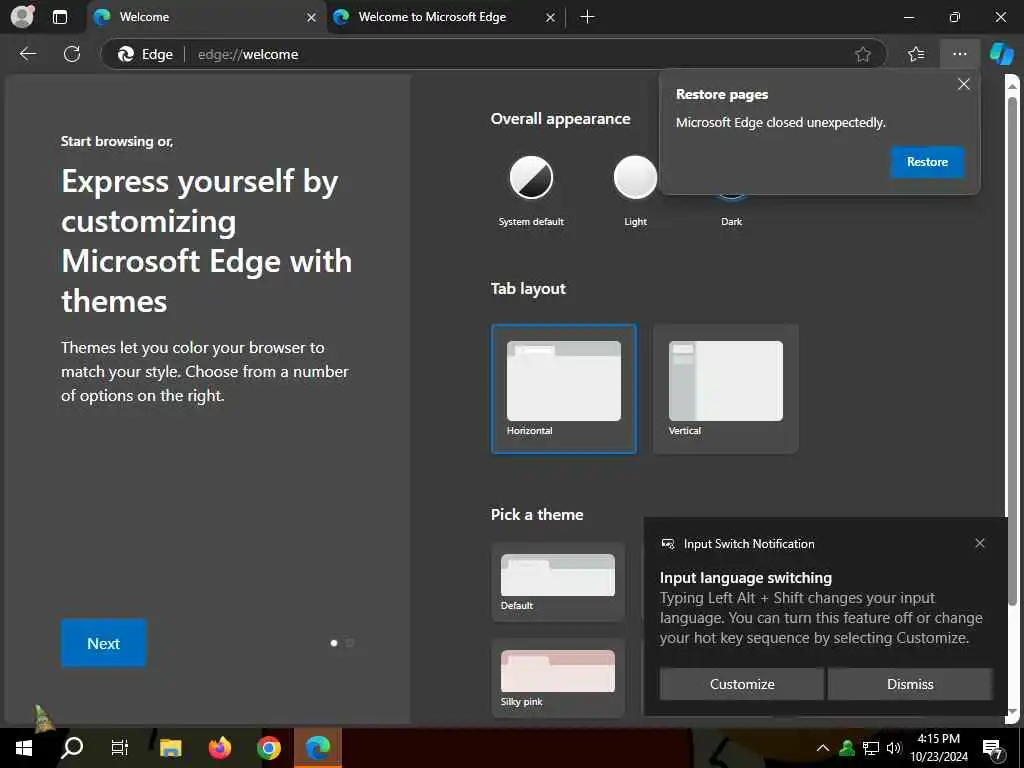
Task: Click the page vertical scrollbar
Action: pyautogui.click(x=1012, y=353)
